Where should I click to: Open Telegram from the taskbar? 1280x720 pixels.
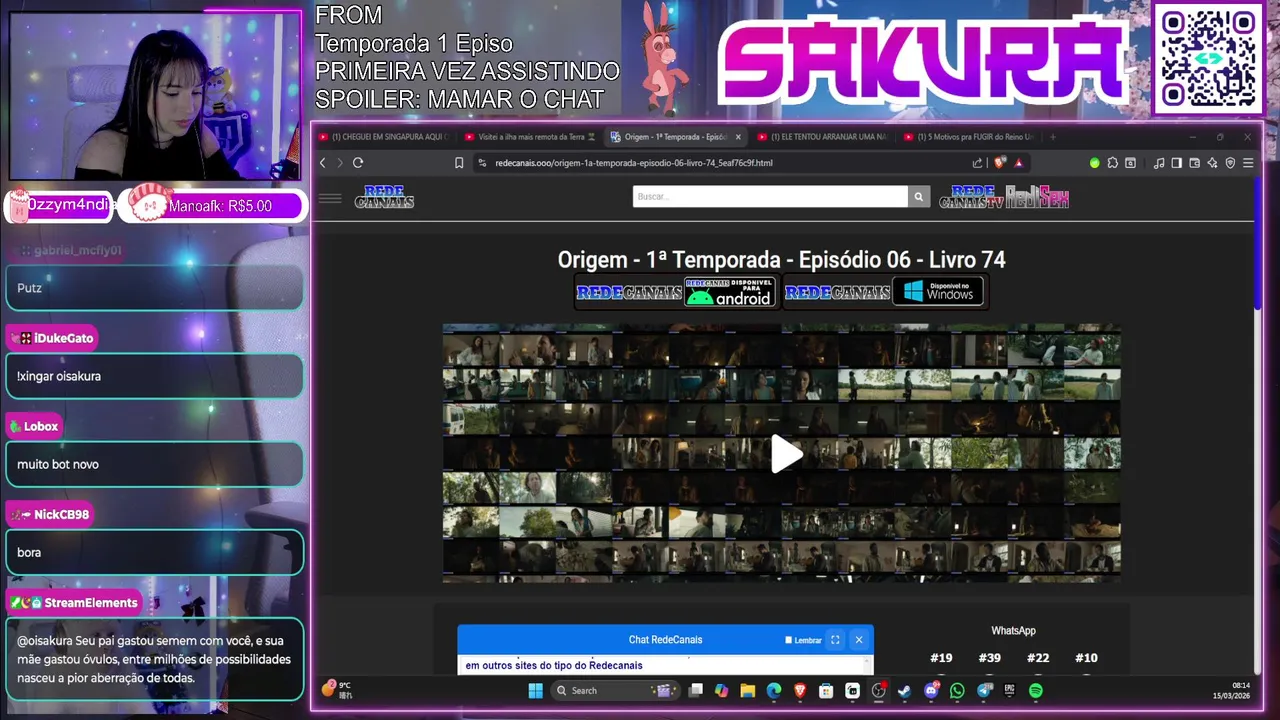click(984, 690)
